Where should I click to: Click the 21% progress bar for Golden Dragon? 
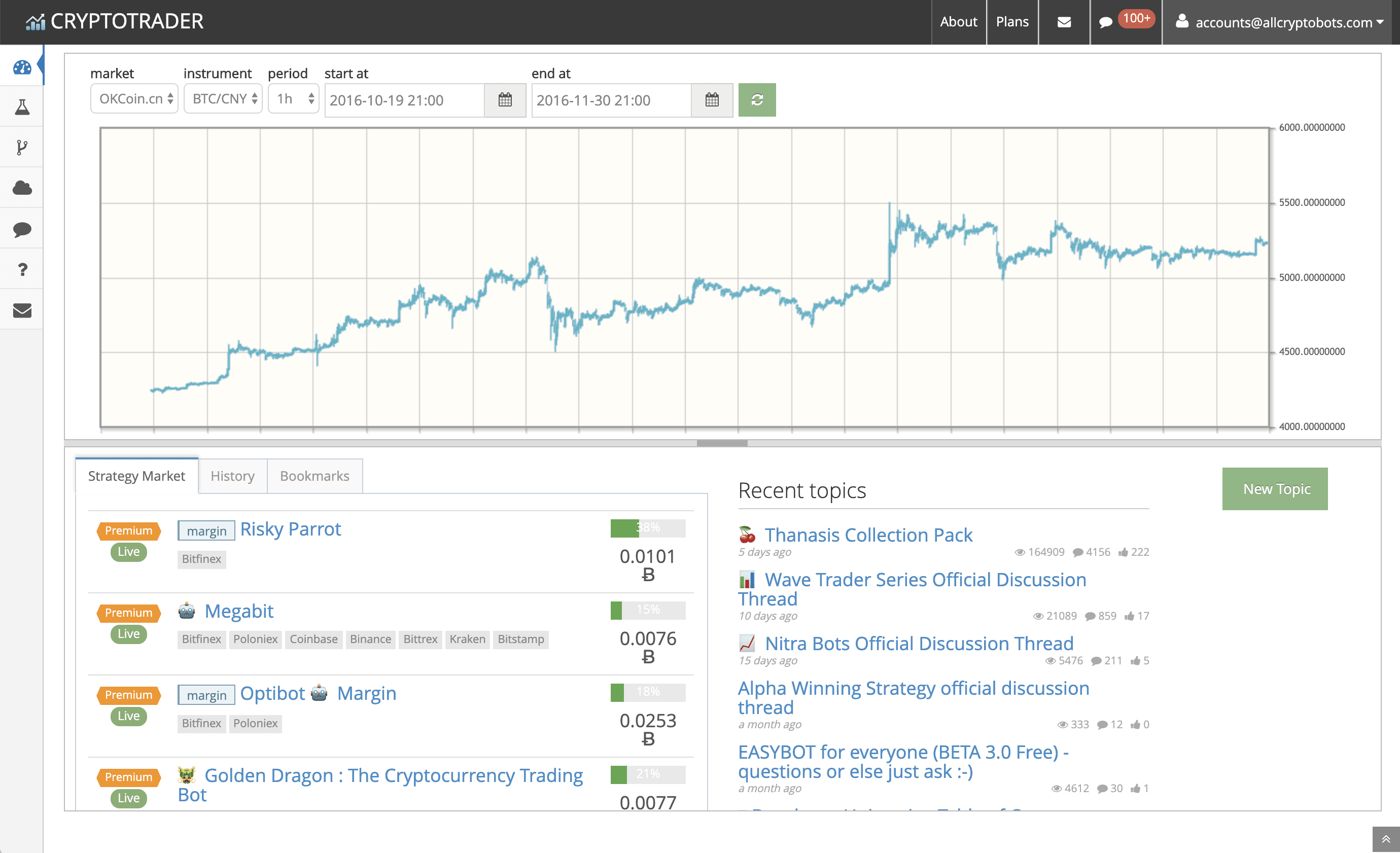[x=648, y=774]
